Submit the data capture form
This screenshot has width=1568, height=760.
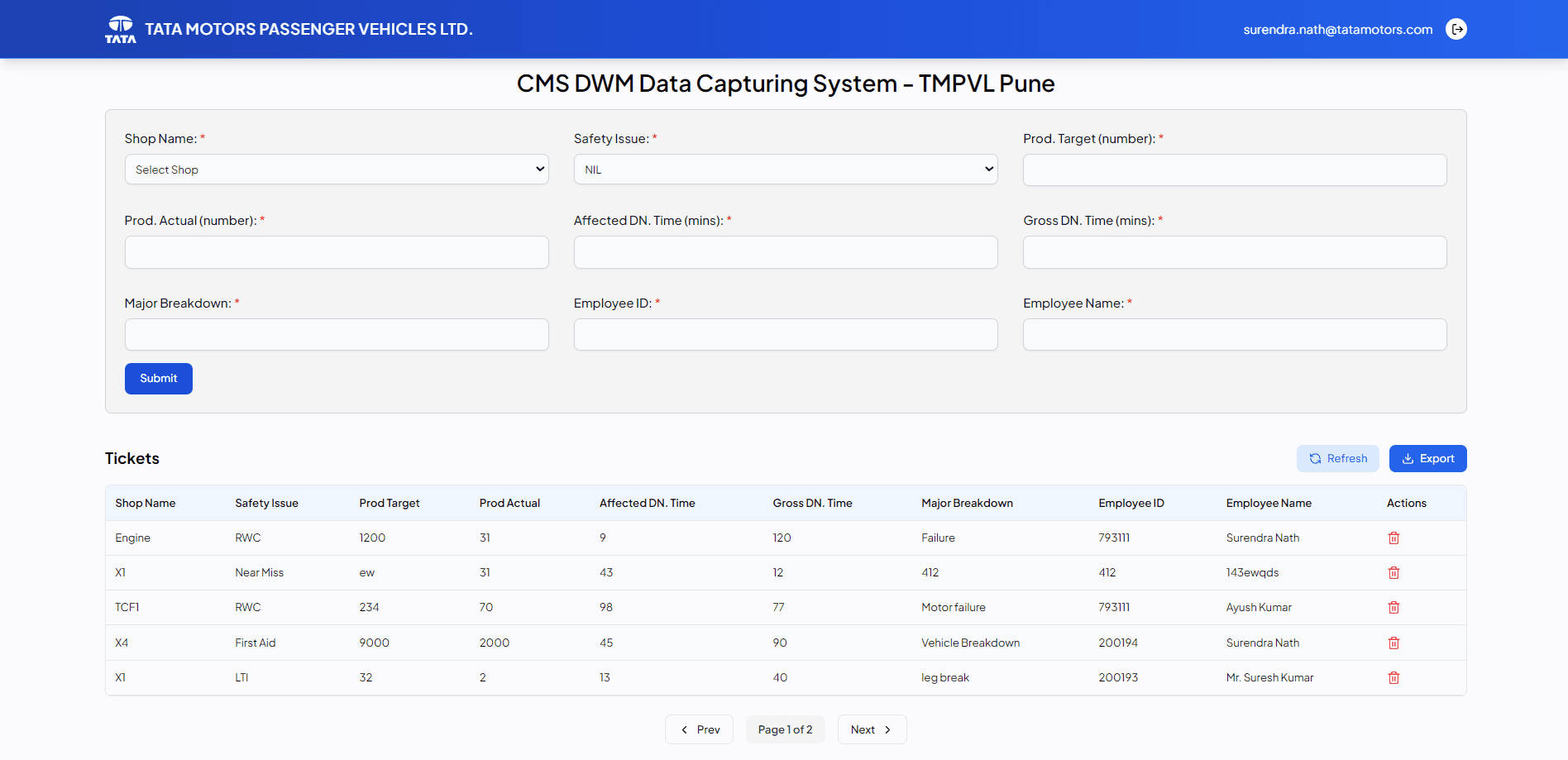point(159,379)
